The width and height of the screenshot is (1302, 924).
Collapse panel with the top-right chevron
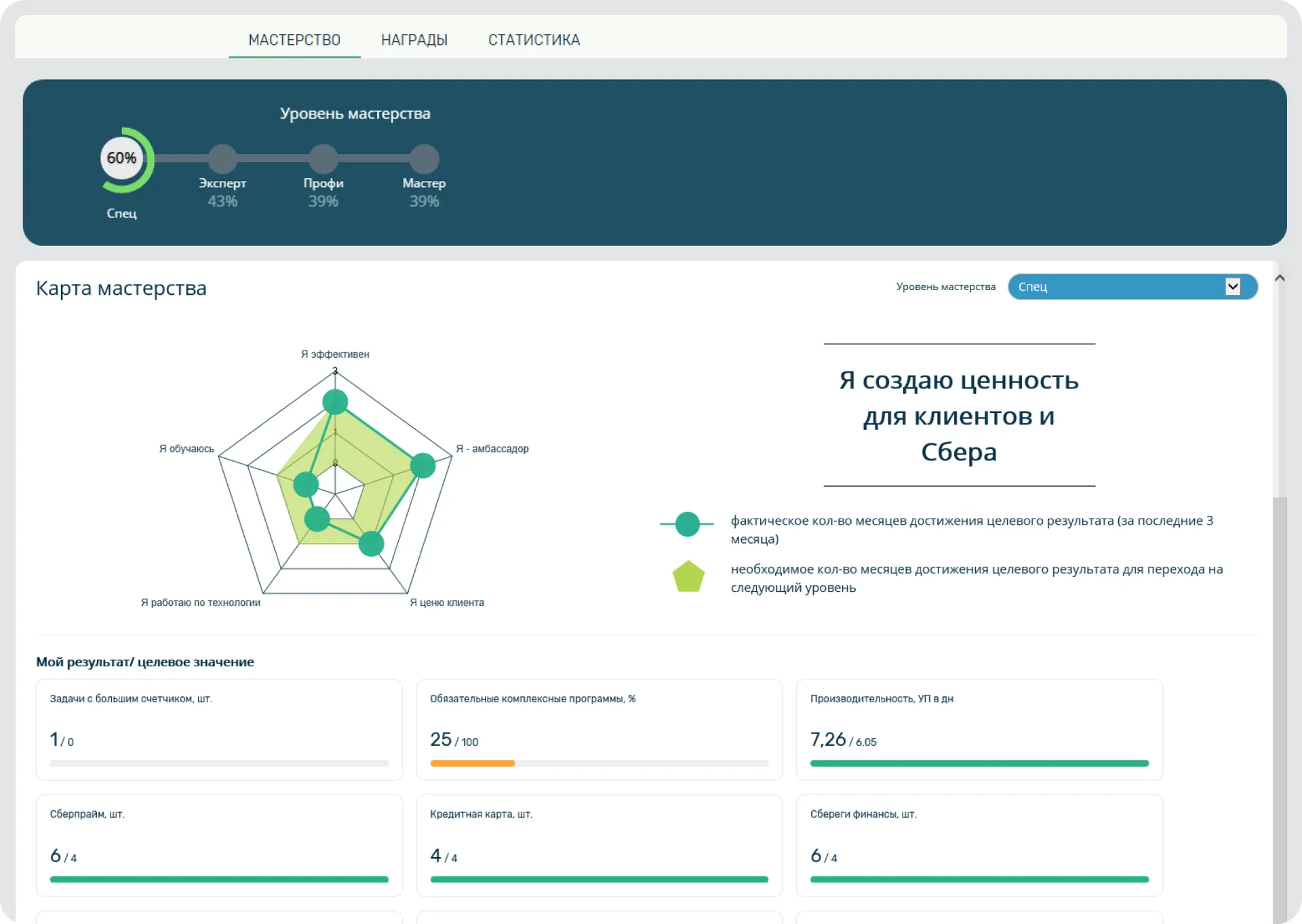[x=1280, y=278]
